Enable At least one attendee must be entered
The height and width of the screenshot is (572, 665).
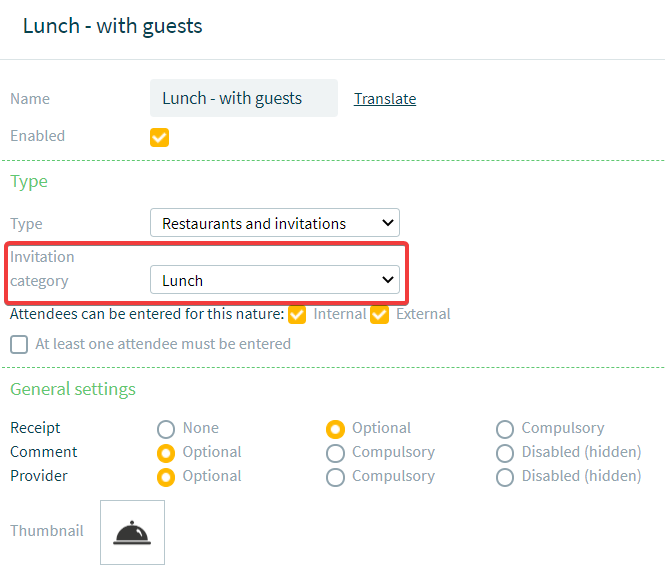(19, 344)
